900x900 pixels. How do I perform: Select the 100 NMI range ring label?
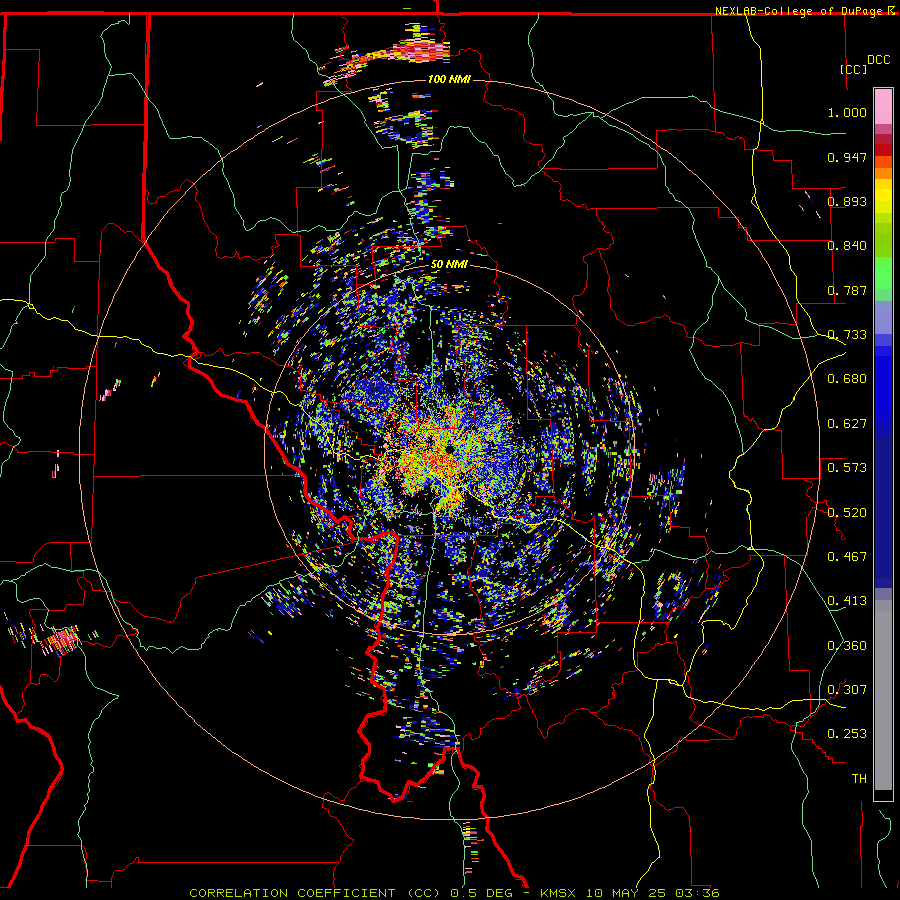click(x=449, y=79)
